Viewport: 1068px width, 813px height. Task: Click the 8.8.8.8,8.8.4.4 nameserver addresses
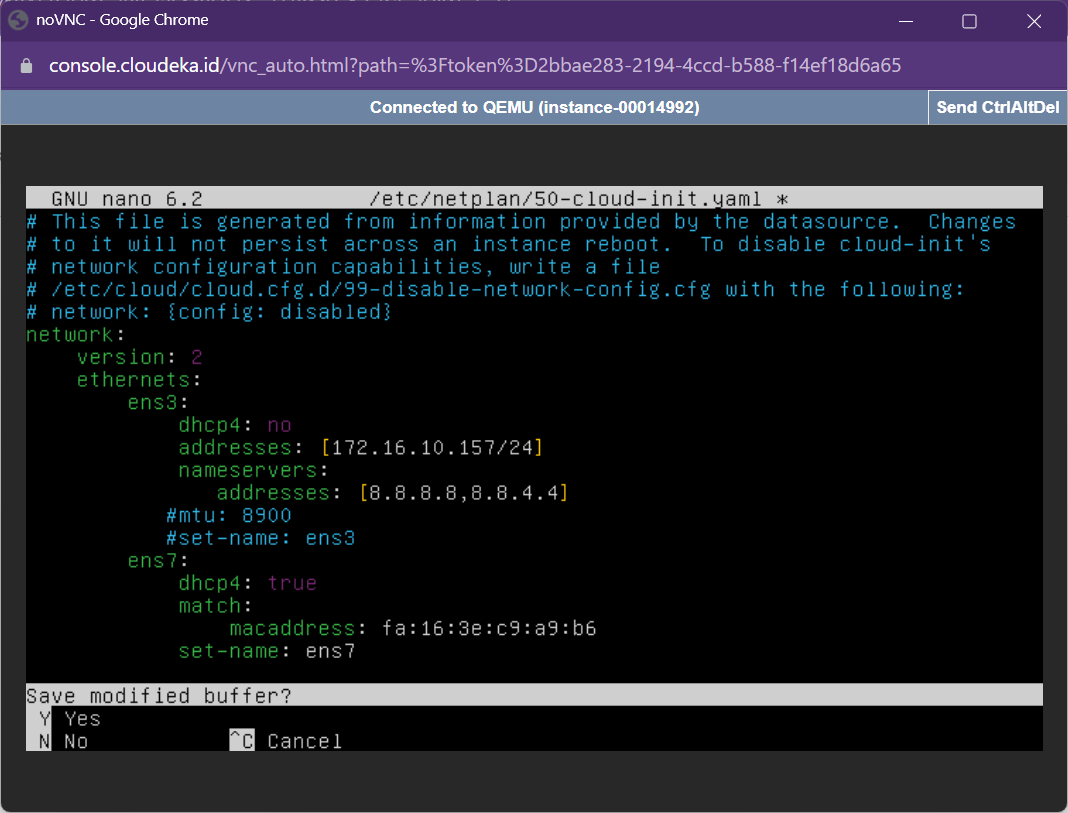click(463, 493)
